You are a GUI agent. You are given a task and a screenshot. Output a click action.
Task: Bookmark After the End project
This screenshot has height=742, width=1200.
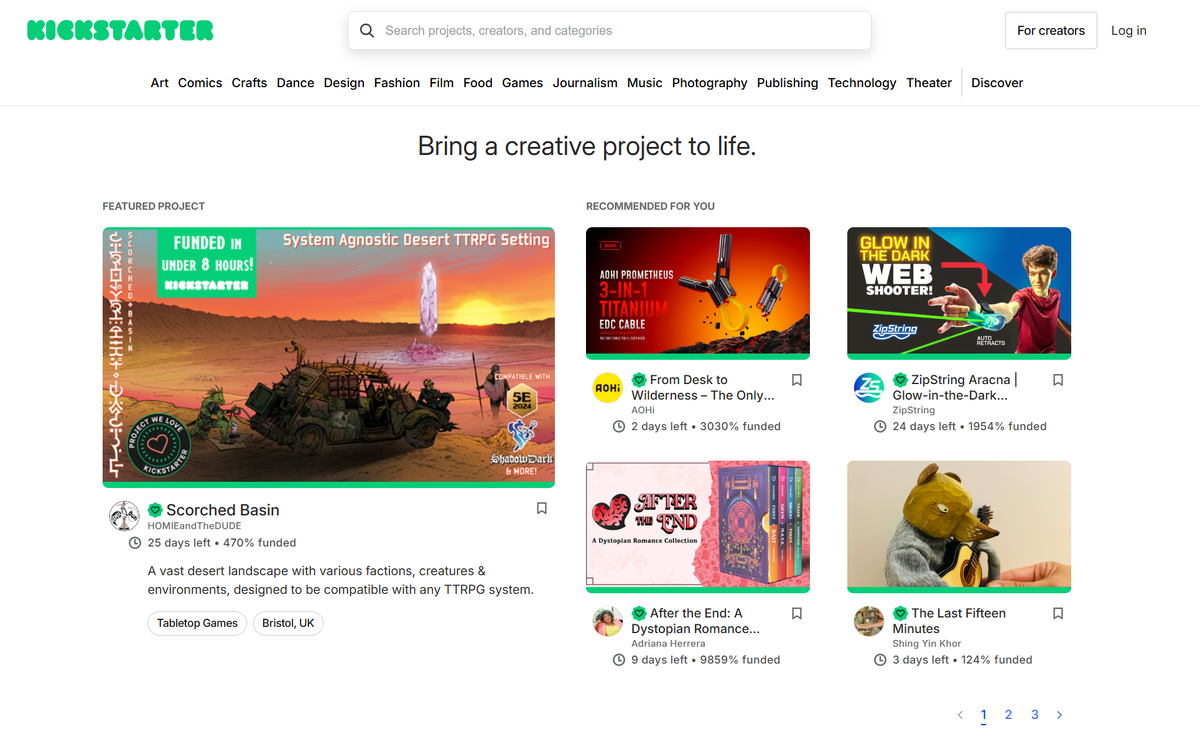pyautogui.click(x=797, y=613)
